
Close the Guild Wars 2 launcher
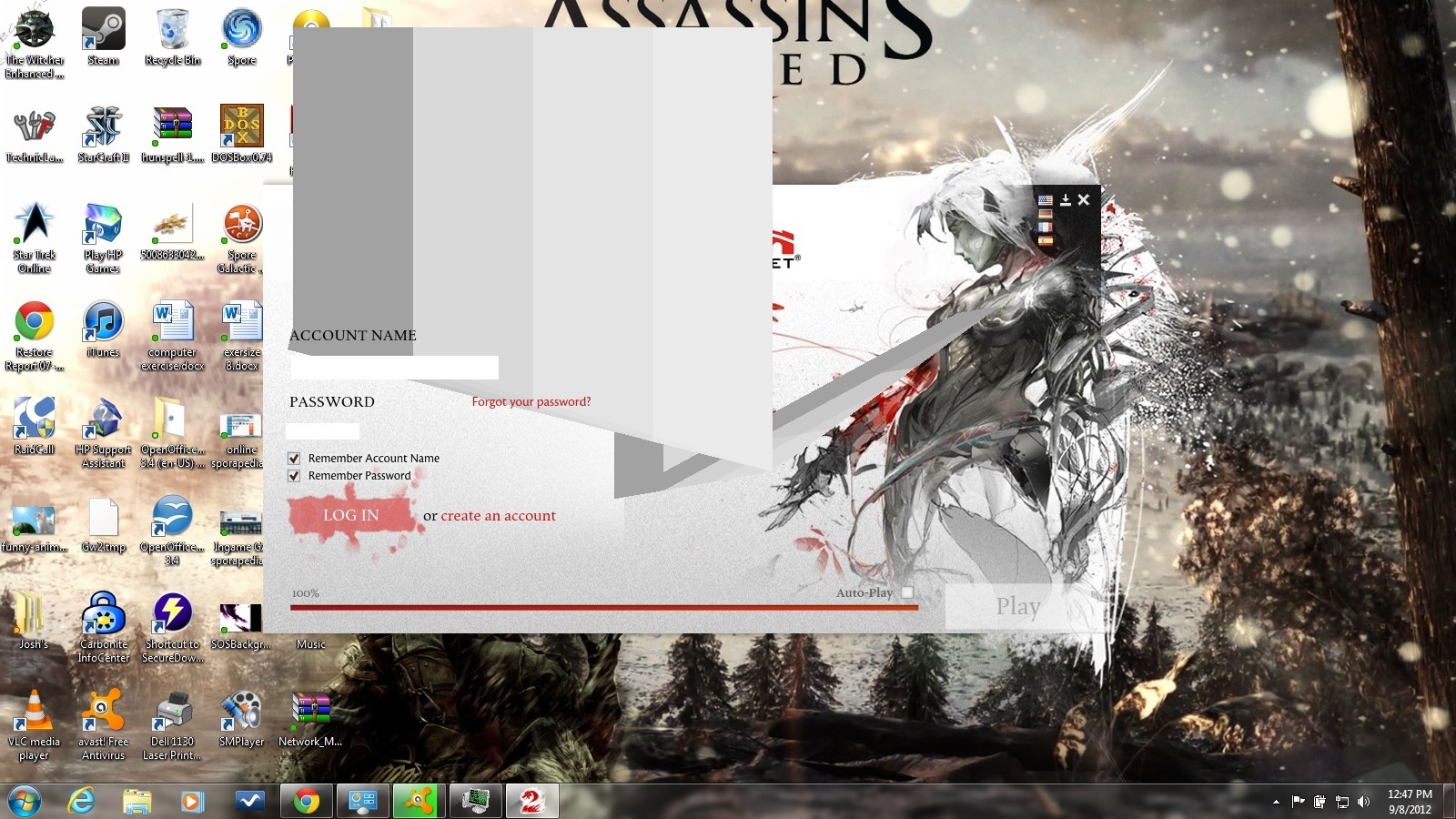[x=1084, y=200]
